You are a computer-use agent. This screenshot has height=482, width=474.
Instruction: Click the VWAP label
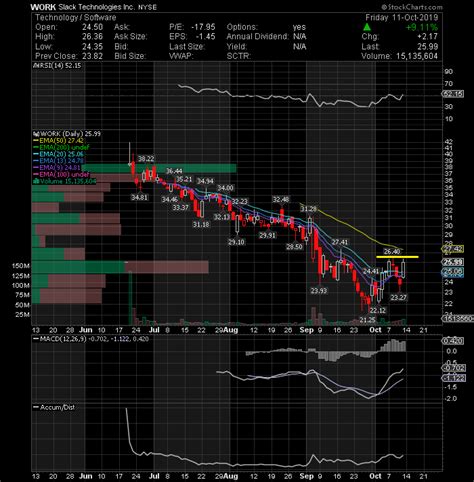point(181,56)
